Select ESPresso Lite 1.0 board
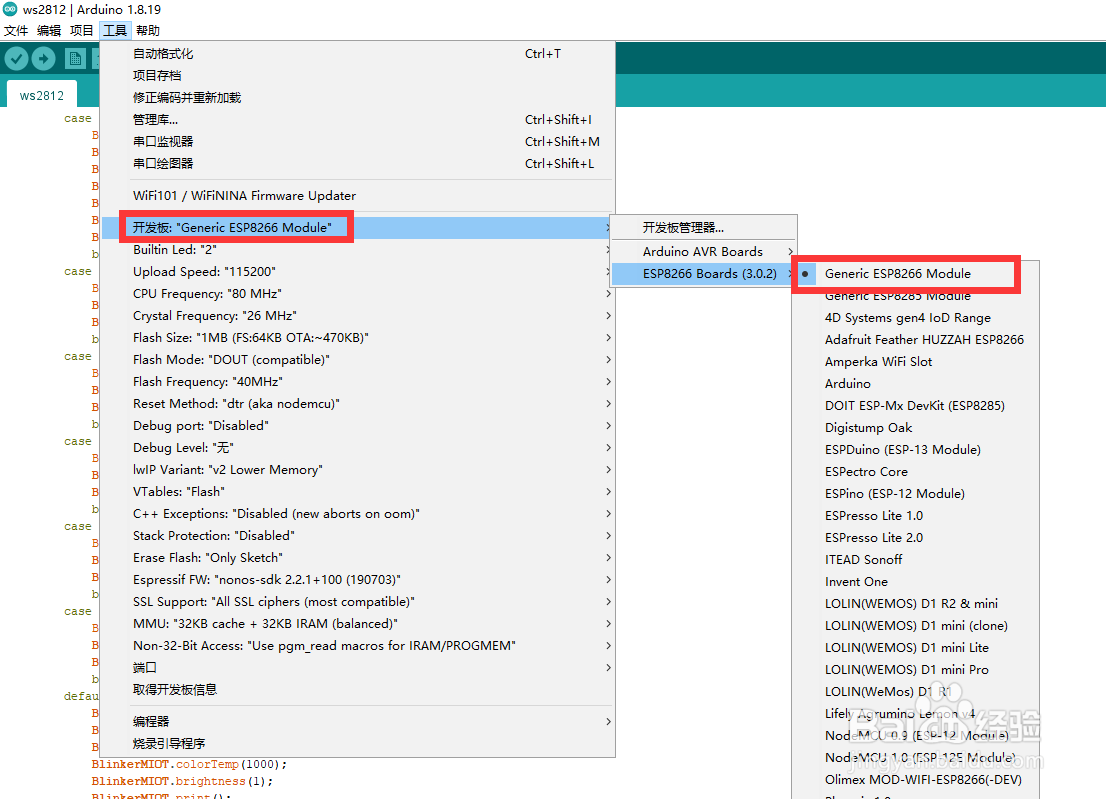The width and height of the screenshot is (1106, 799). click(916, 516)
